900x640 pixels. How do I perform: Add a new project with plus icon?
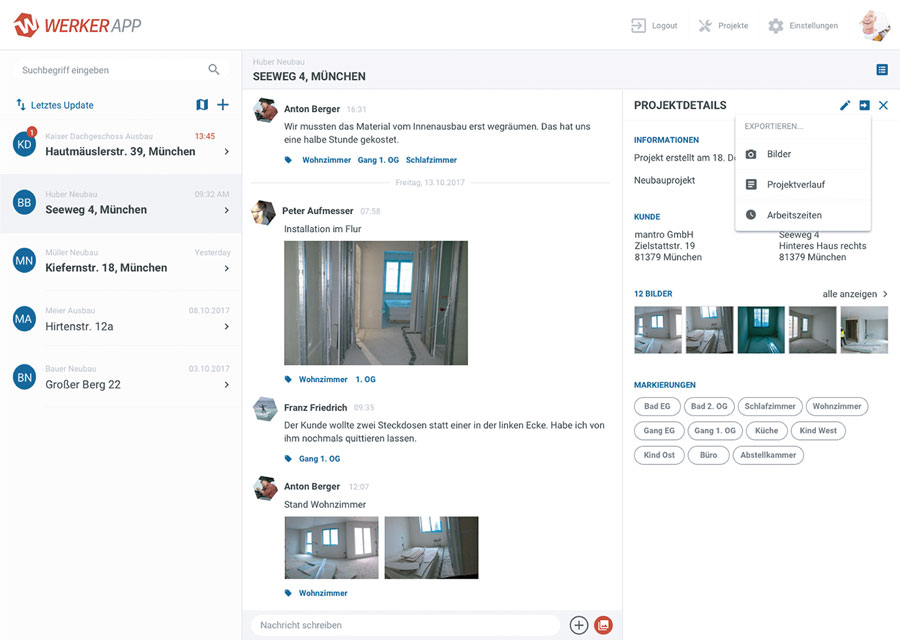(223, 104)
